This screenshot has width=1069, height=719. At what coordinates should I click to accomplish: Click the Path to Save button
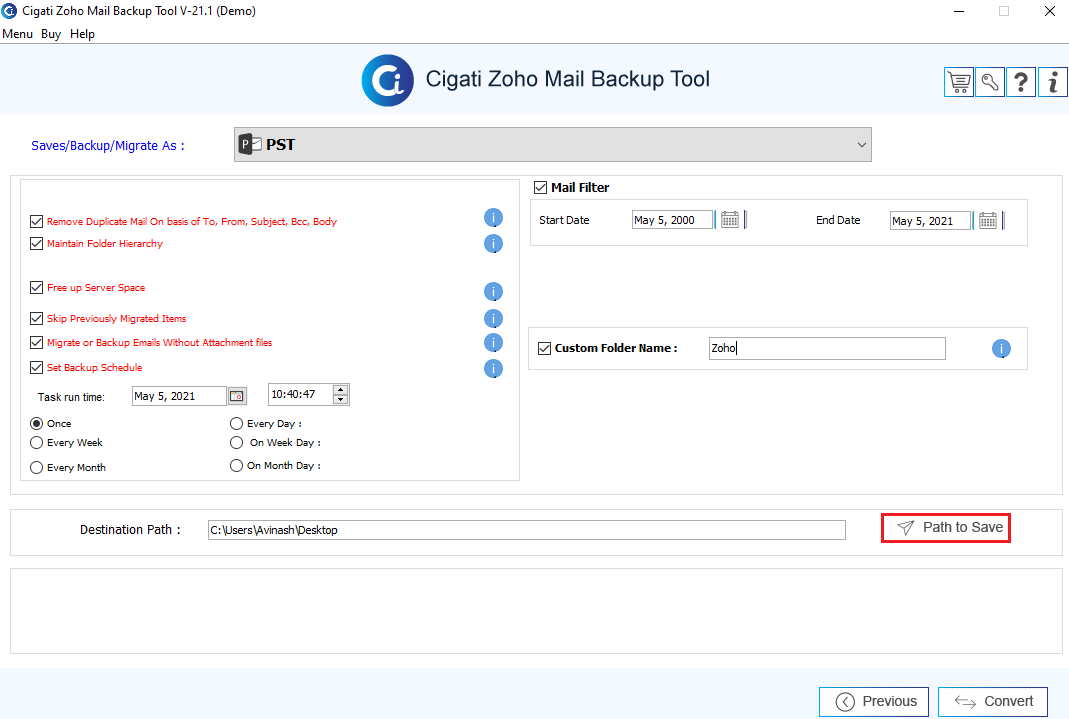tap(946, 528)
